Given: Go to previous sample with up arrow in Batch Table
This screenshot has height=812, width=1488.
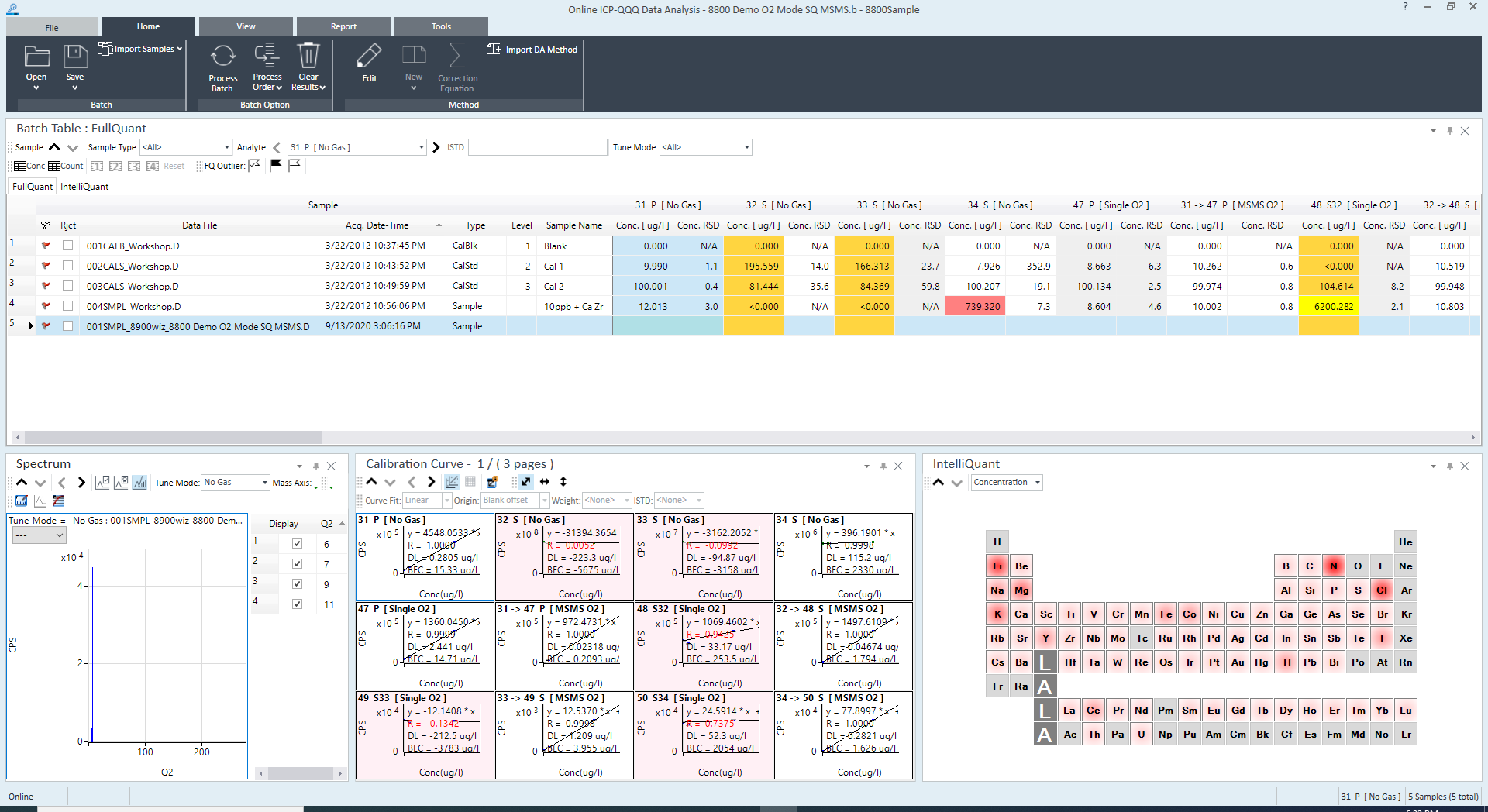Looking at the screenshot, I should point(54,147).
